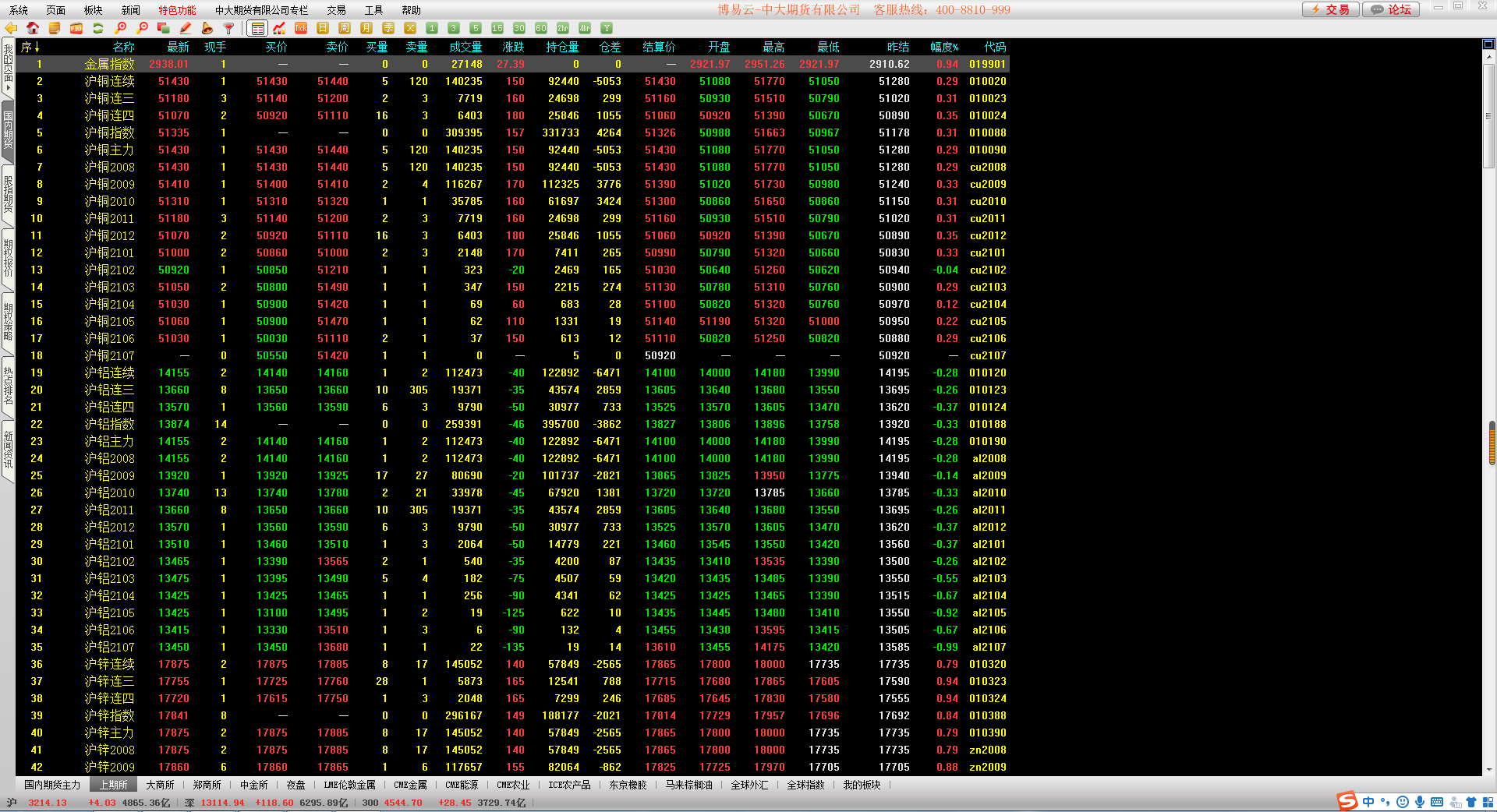Screen dimensions: 1497x812
Task: Expand 我的页面 sidebar tab
Action: [8, 67]
